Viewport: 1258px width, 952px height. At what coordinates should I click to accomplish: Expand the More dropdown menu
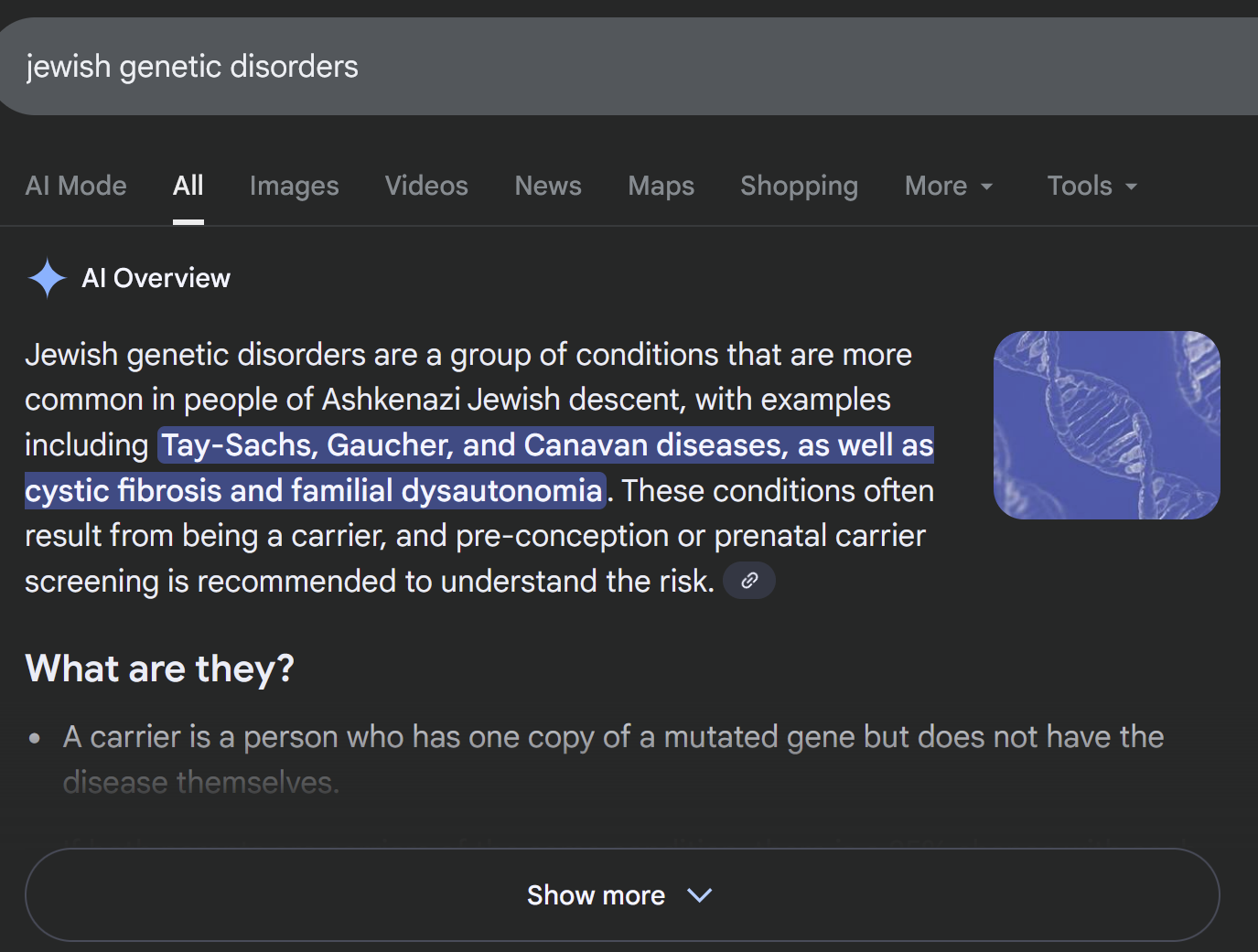point(948,186)
